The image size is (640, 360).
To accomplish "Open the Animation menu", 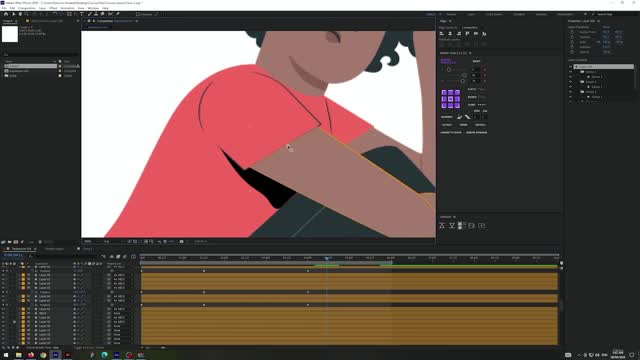I will (67, 8).
